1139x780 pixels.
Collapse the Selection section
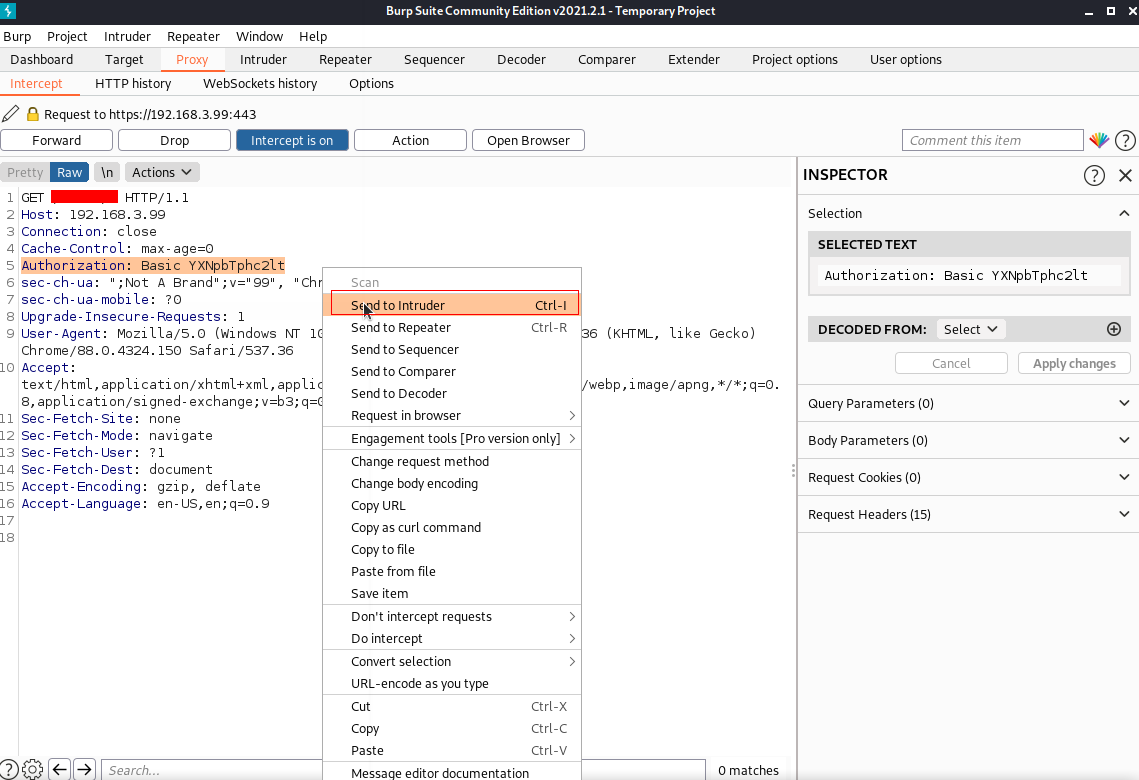point(1124,213)
